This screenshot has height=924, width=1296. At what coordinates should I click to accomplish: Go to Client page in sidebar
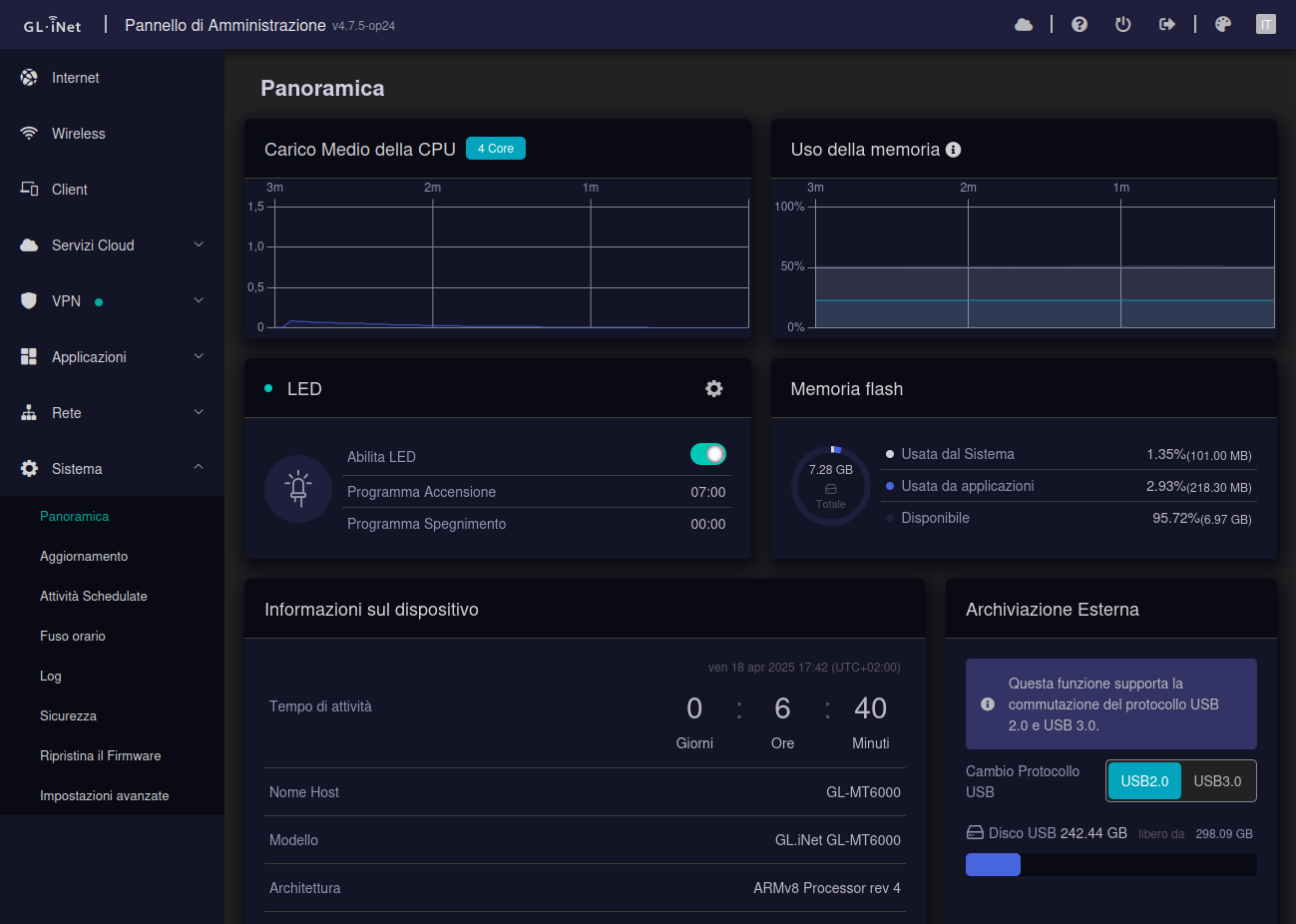pyautogui.click(x=70, y=190)
